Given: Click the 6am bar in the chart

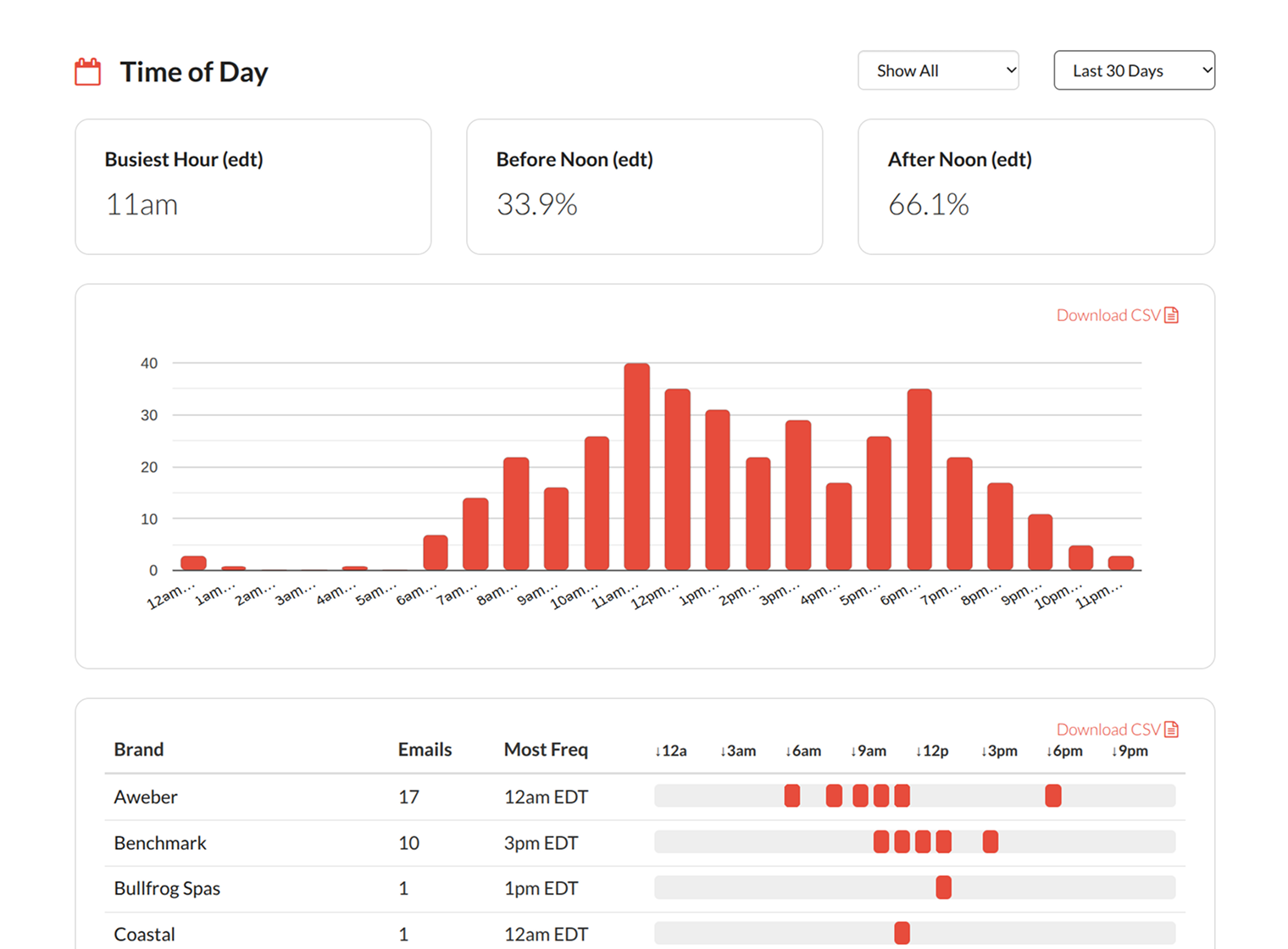Looking at the screenshot, I should [436, 552].
